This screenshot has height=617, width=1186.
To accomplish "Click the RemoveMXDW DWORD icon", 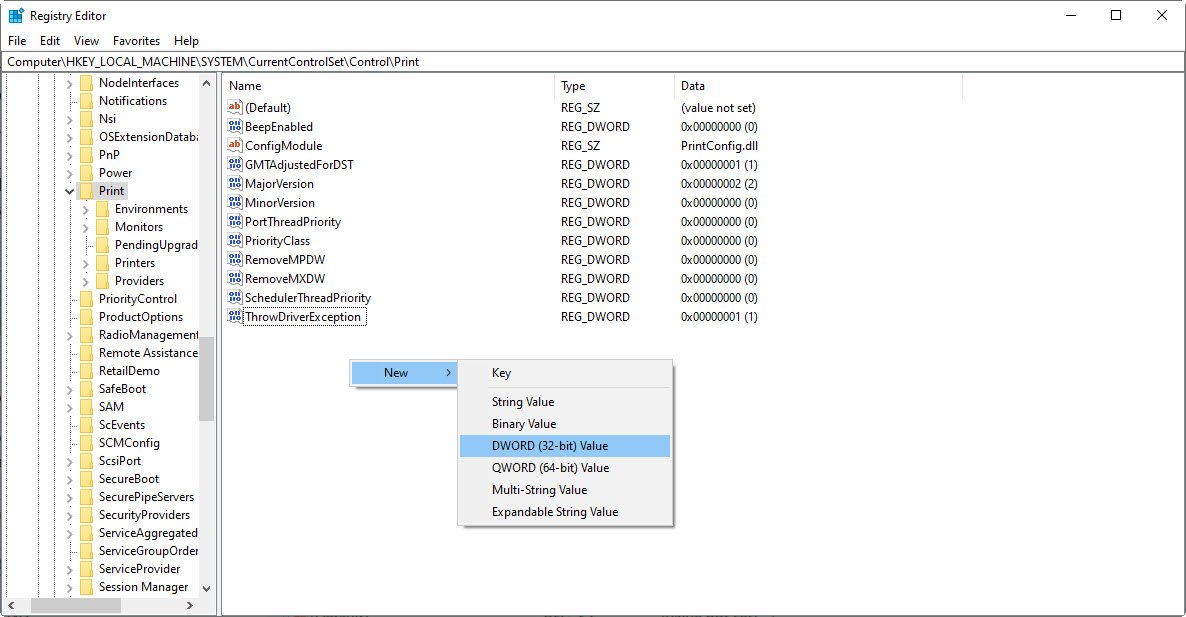I will [x=234, y=278].
